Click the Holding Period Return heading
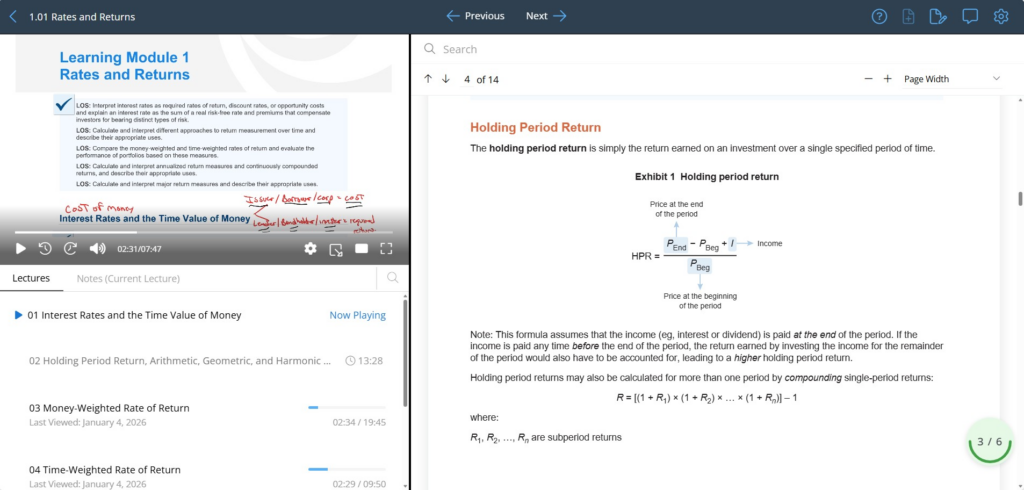This screenshot has height=490, width=1024. (x=536, y=127)
